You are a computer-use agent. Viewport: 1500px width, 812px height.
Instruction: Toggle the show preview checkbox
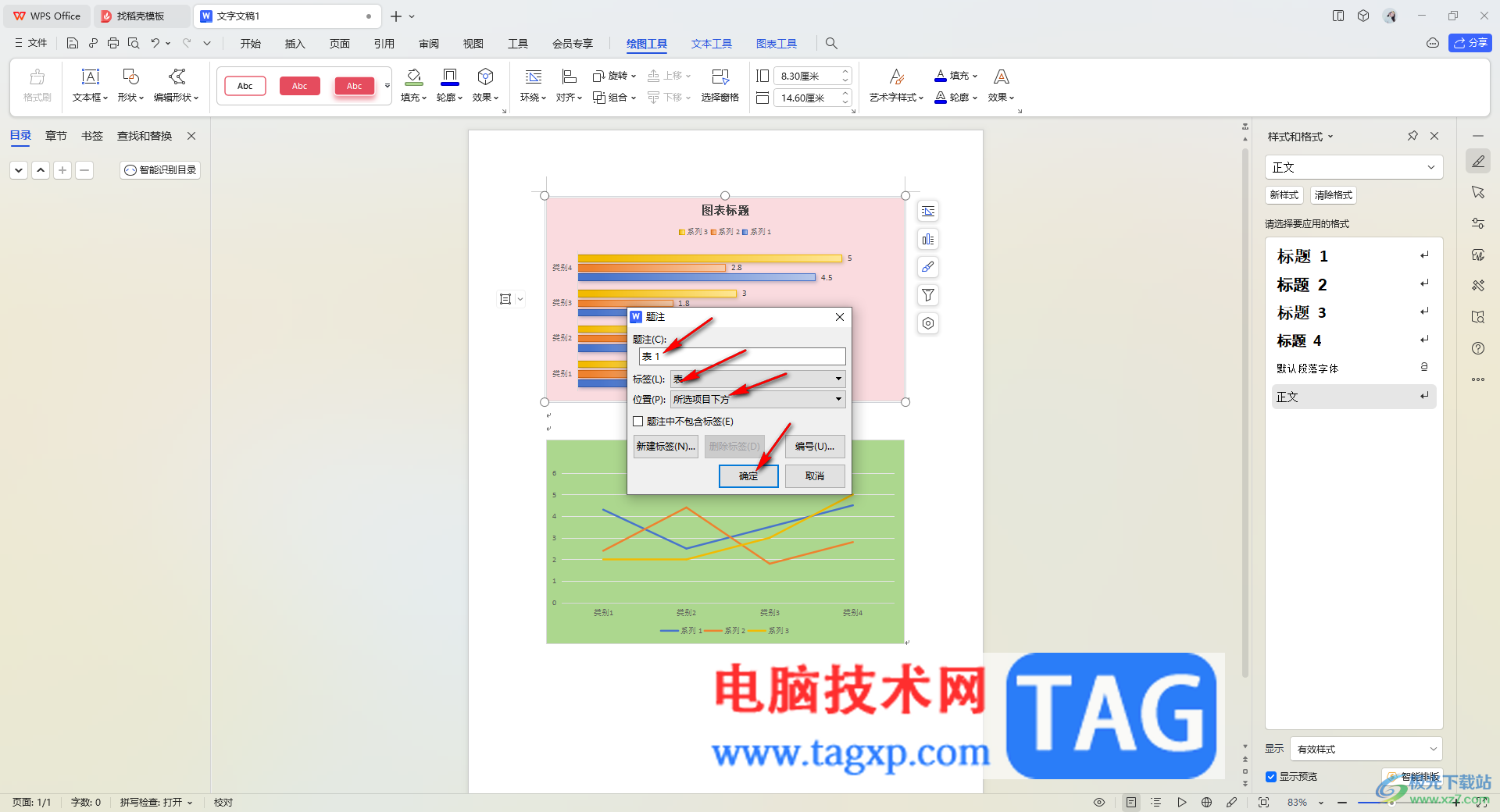1271,777
